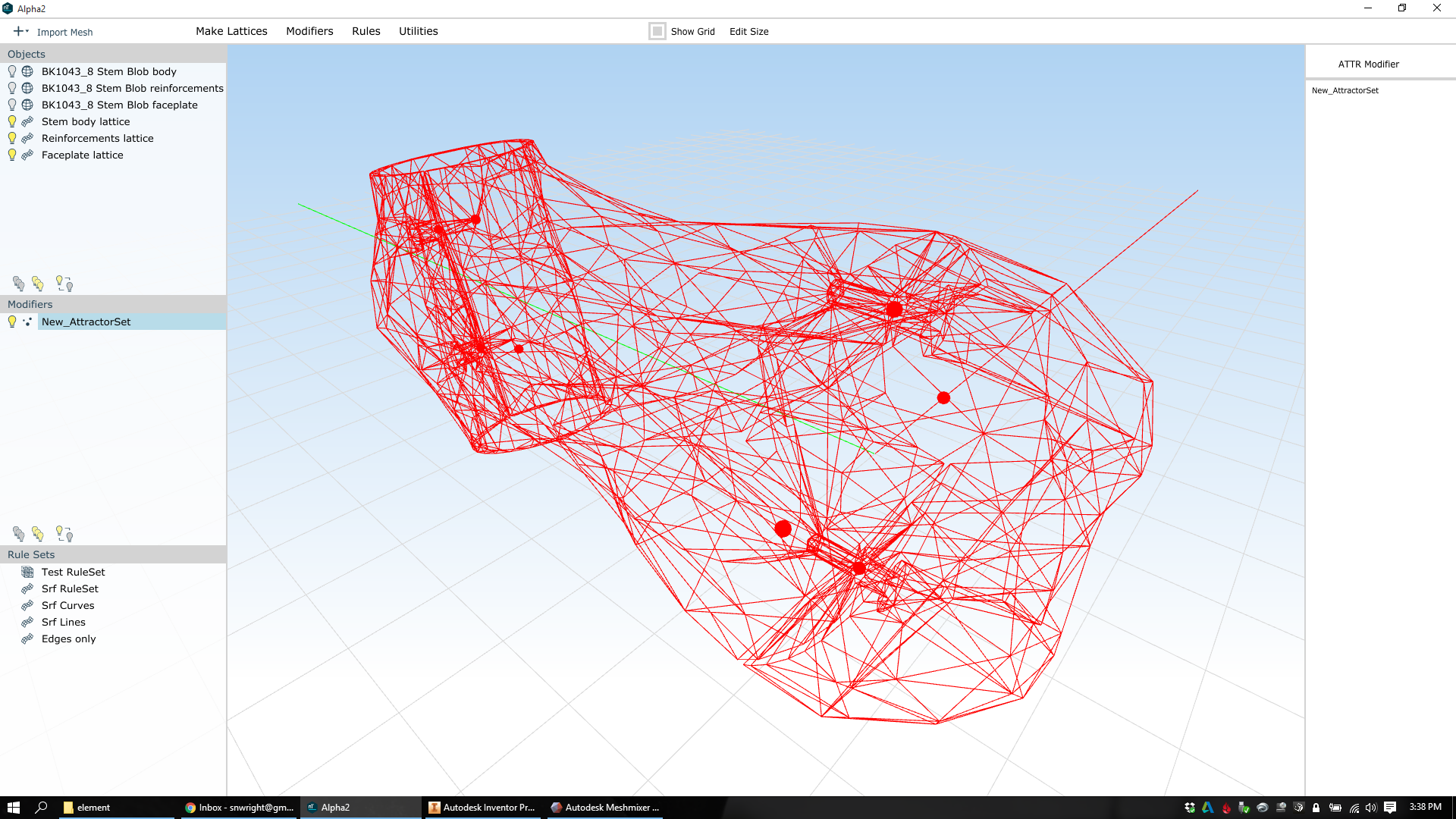Select the Rules menu item
The height and width of the screenshot is (819, 1456).
[365, 30]
